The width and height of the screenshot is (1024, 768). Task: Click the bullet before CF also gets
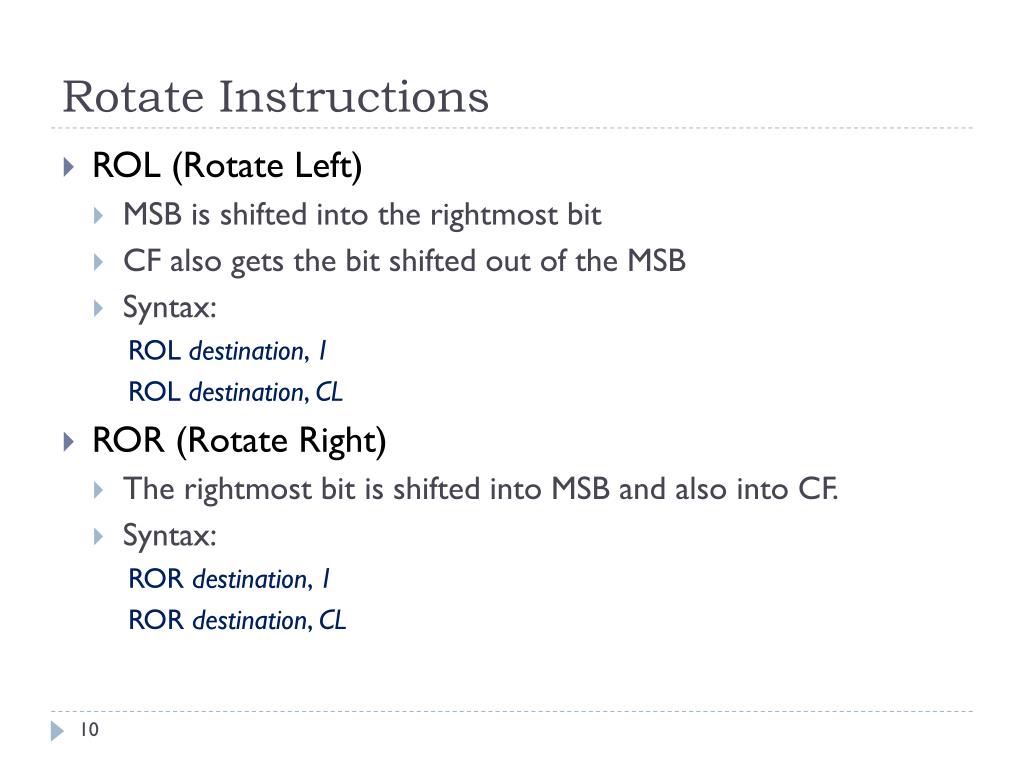[x=99, y=262]
